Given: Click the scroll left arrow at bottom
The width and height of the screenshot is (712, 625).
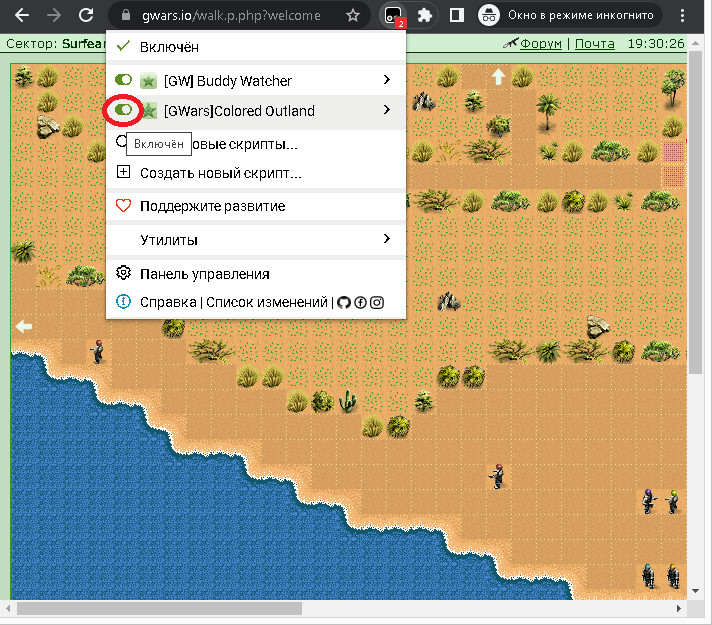Looking at the screenshot, I should 8,609.
